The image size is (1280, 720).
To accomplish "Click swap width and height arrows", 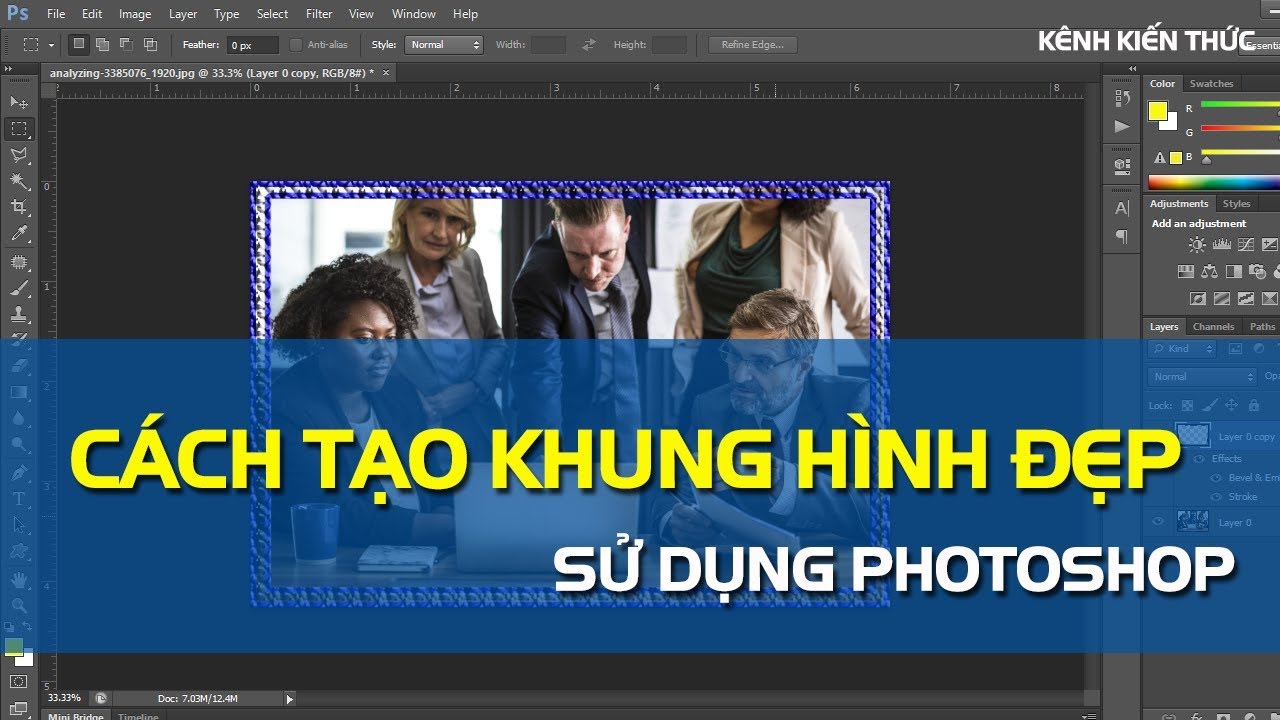I will (x=589, y=45).
